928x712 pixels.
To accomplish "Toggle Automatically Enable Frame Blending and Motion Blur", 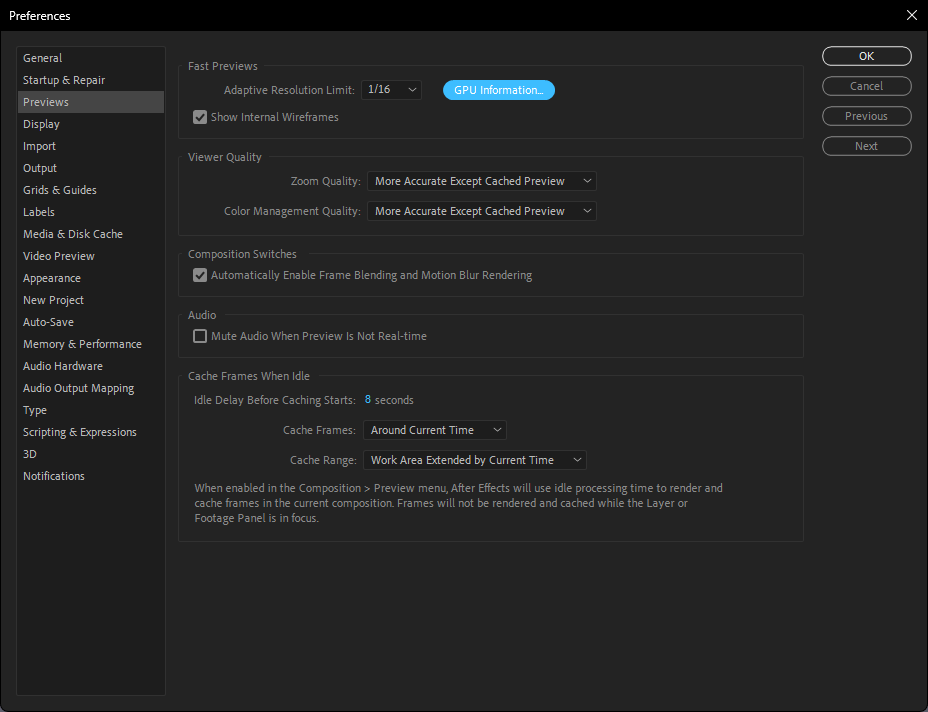I will [200, 274].
